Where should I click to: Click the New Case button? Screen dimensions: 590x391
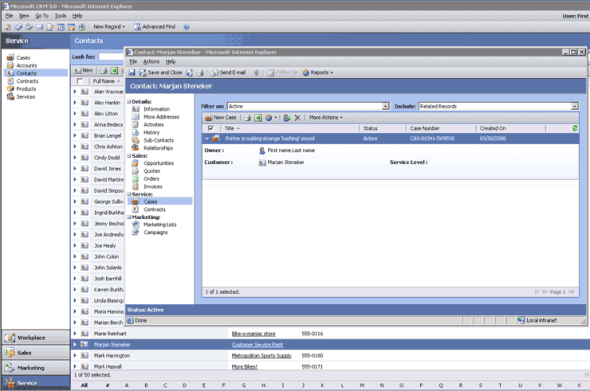[220, 118]
